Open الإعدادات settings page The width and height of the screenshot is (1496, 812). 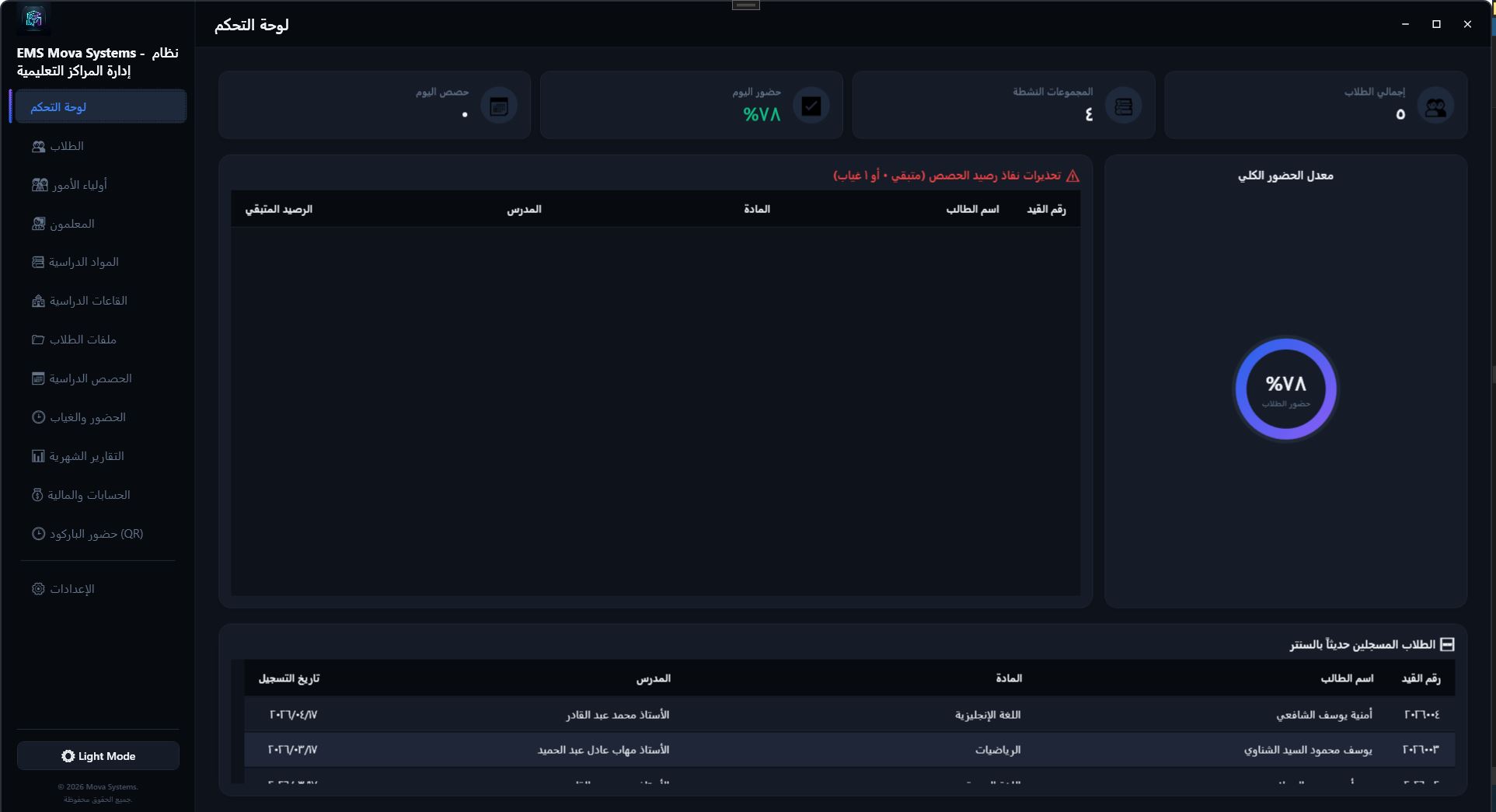pyautogui.click(x=99, y=589)
